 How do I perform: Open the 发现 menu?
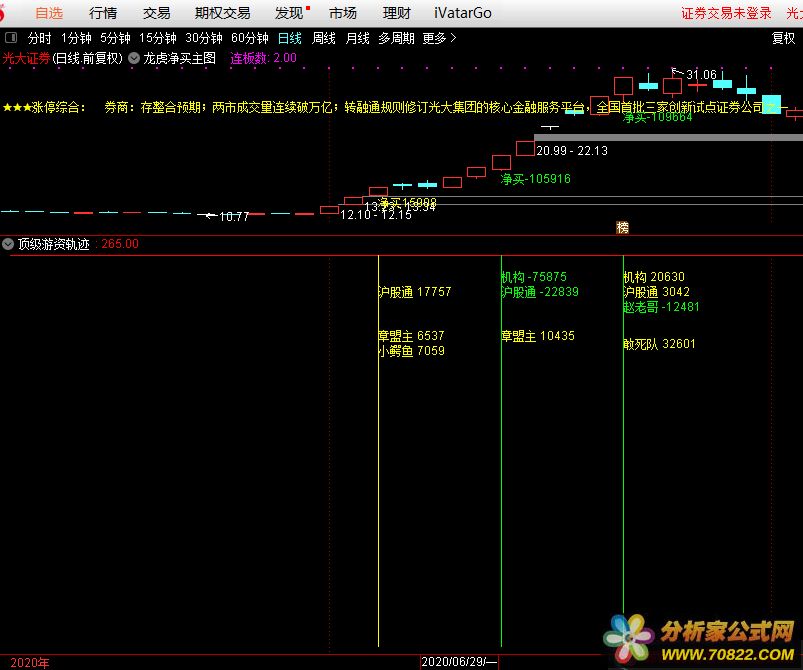point(289,13)
